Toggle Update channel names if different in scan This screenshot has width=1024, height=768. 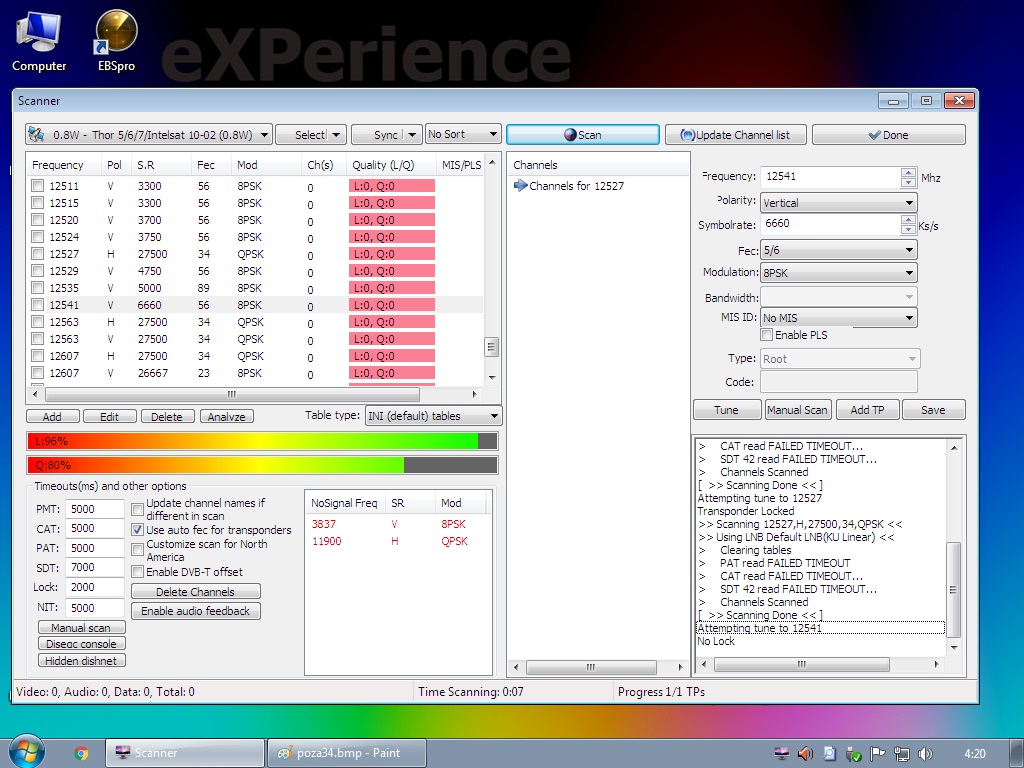click(137, 509)
